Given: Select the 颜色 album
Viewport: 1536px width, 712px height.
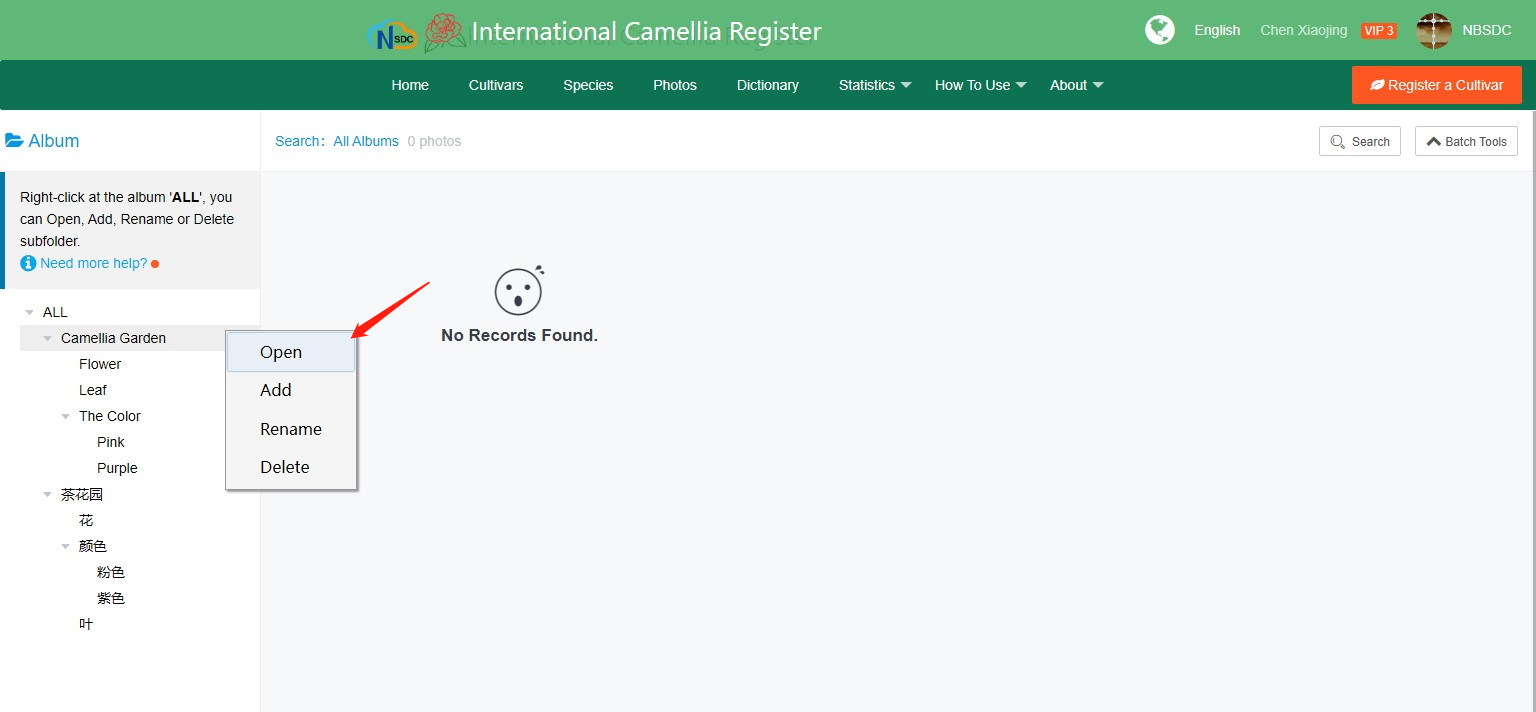Looking at the screenshot, I should 93,546.
